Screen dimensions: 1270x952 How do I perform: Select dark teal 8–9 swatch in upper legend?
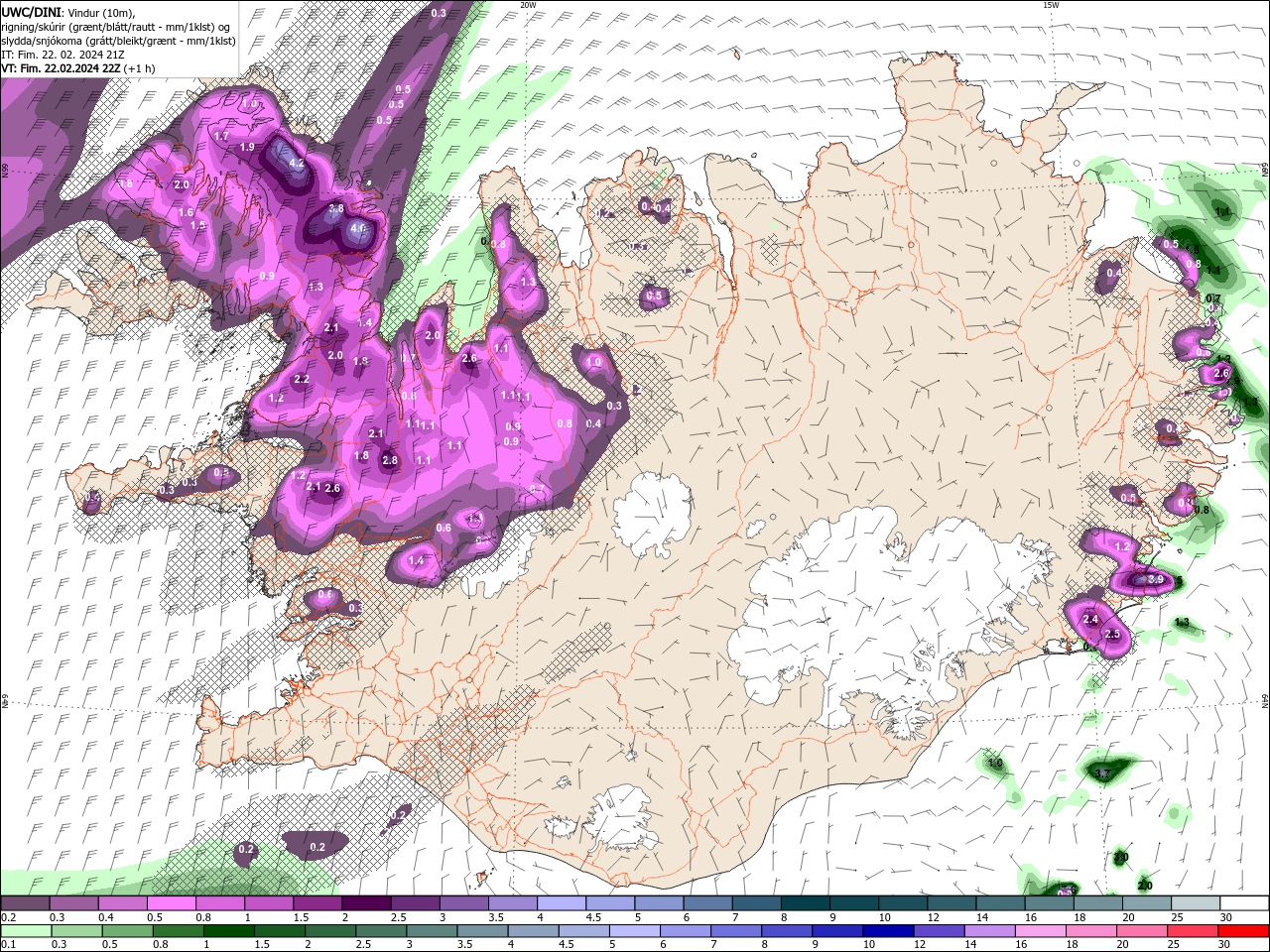pyautogui.click(x=806, y=903)
